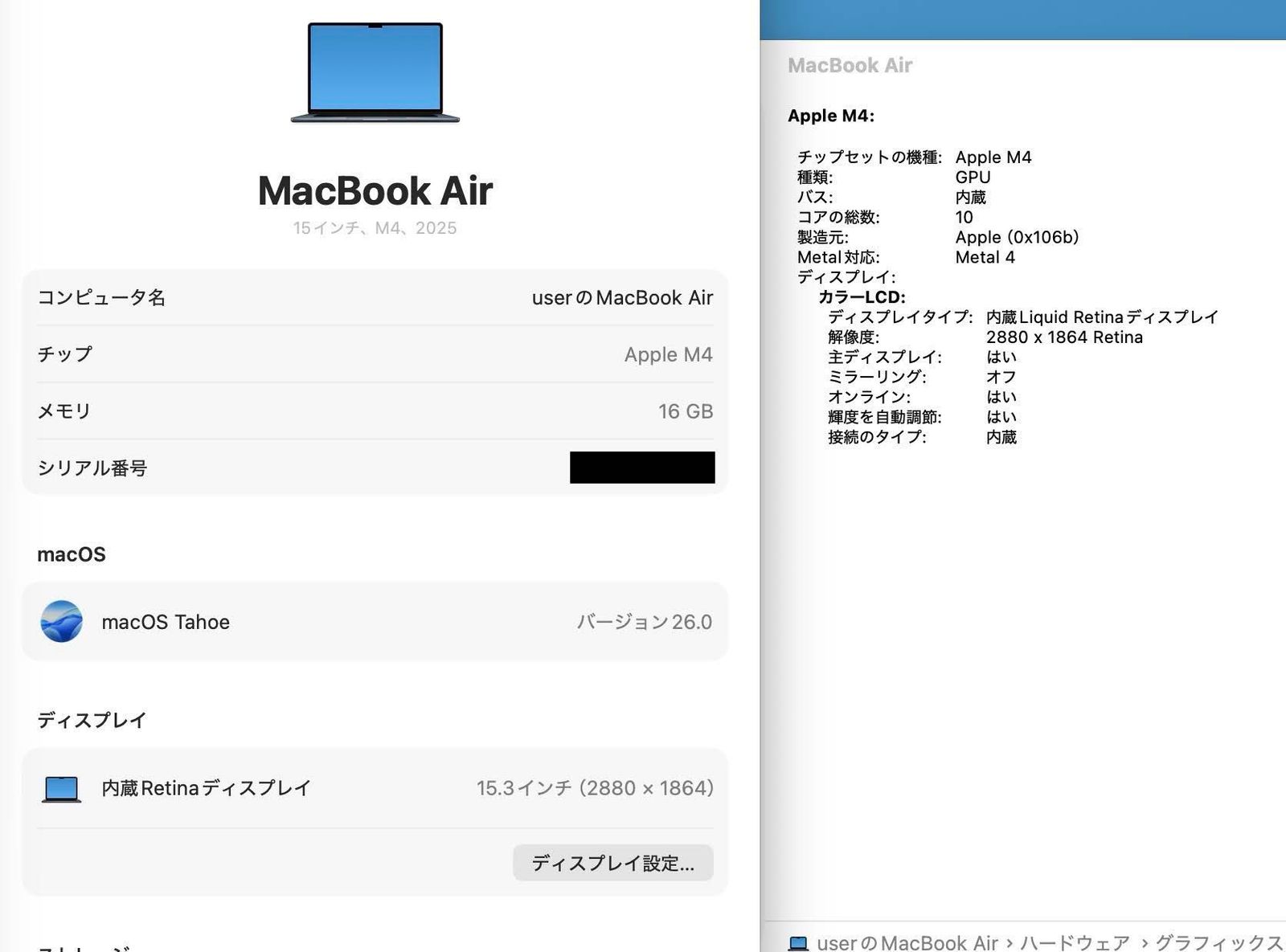Click the MacBook Air header in System Information
The height and width of the screenshot is (952, 1286).
coord(850,65)
